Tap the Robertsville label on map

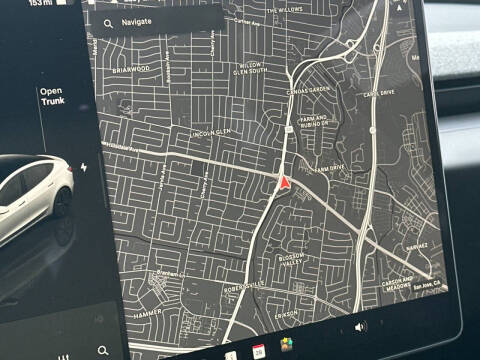pyautogui.click(x=244, y=287)
